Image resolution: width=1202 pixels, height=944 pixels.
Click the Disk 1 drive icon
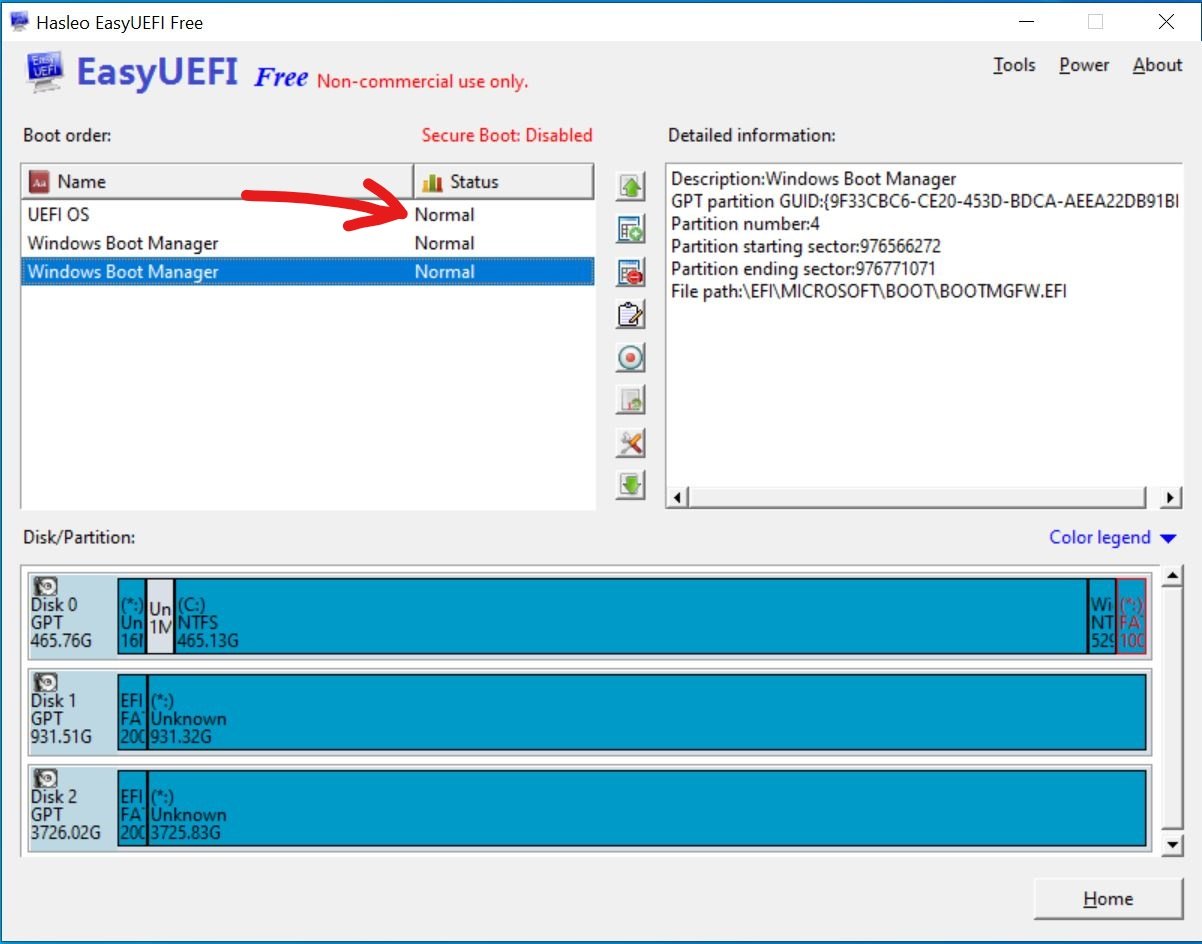[x=46, y=683]
